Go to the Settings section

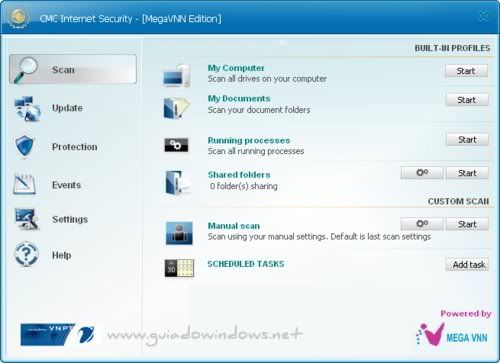(70, 219)
